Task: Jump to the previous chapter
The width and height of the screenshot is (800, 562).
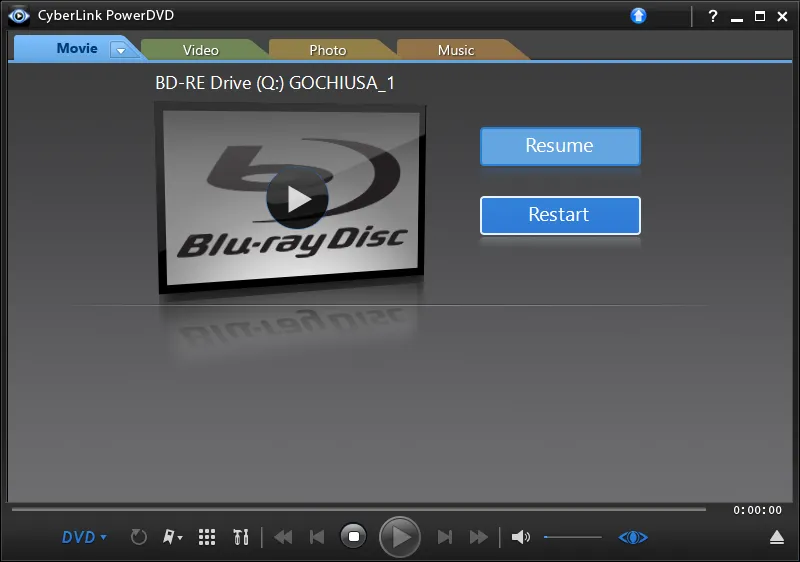Action: 317,537
